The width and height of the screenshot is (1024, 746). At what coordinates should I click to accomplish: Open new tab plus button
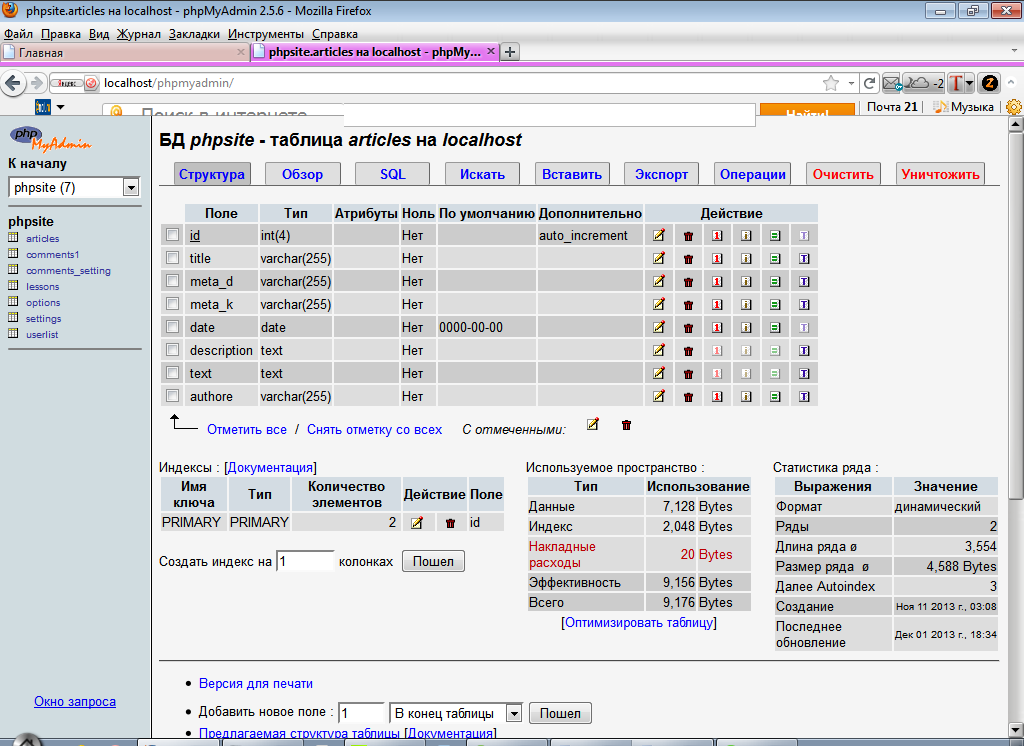point(510,52)
